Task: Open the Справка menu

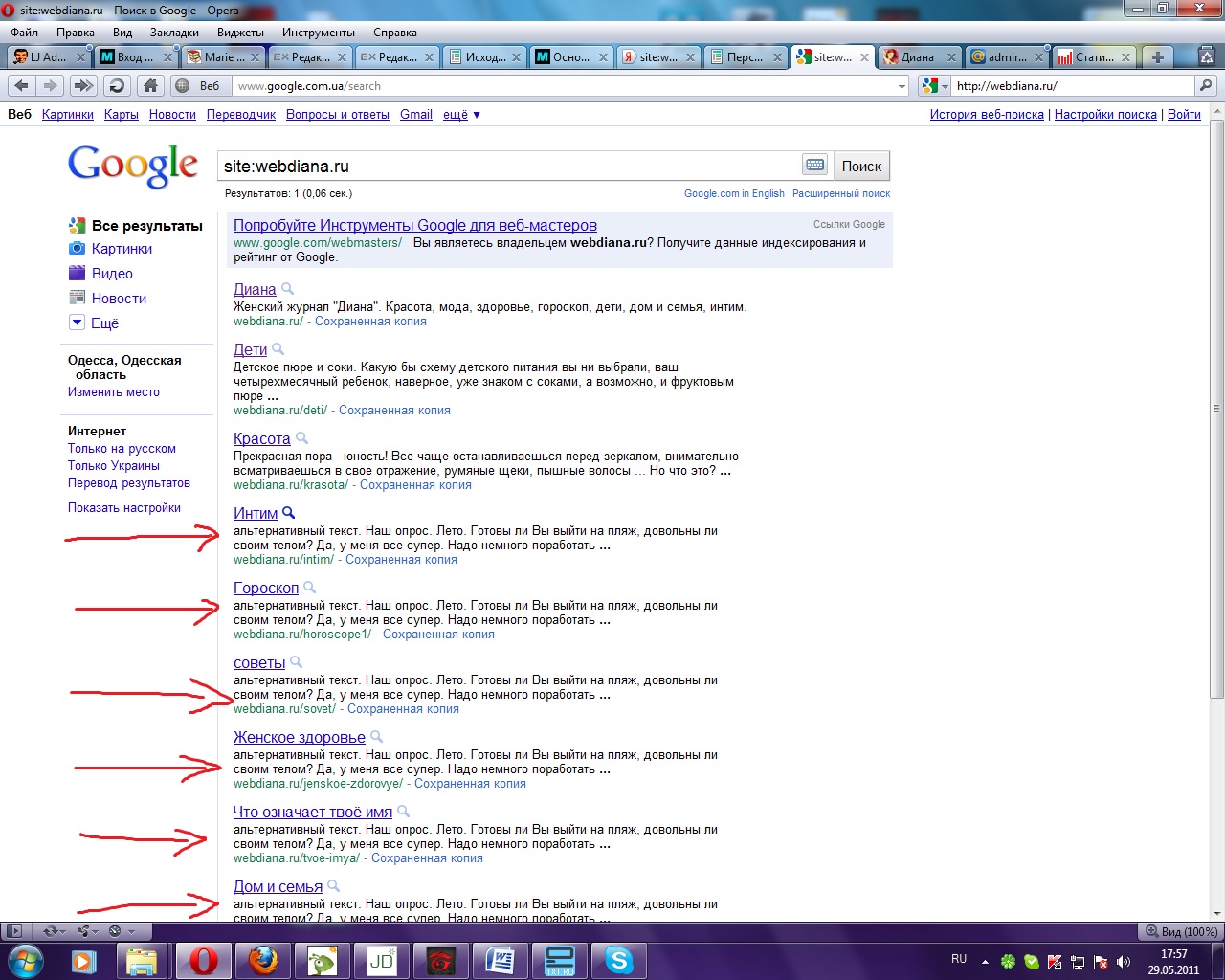Action: tap(395, 33)
